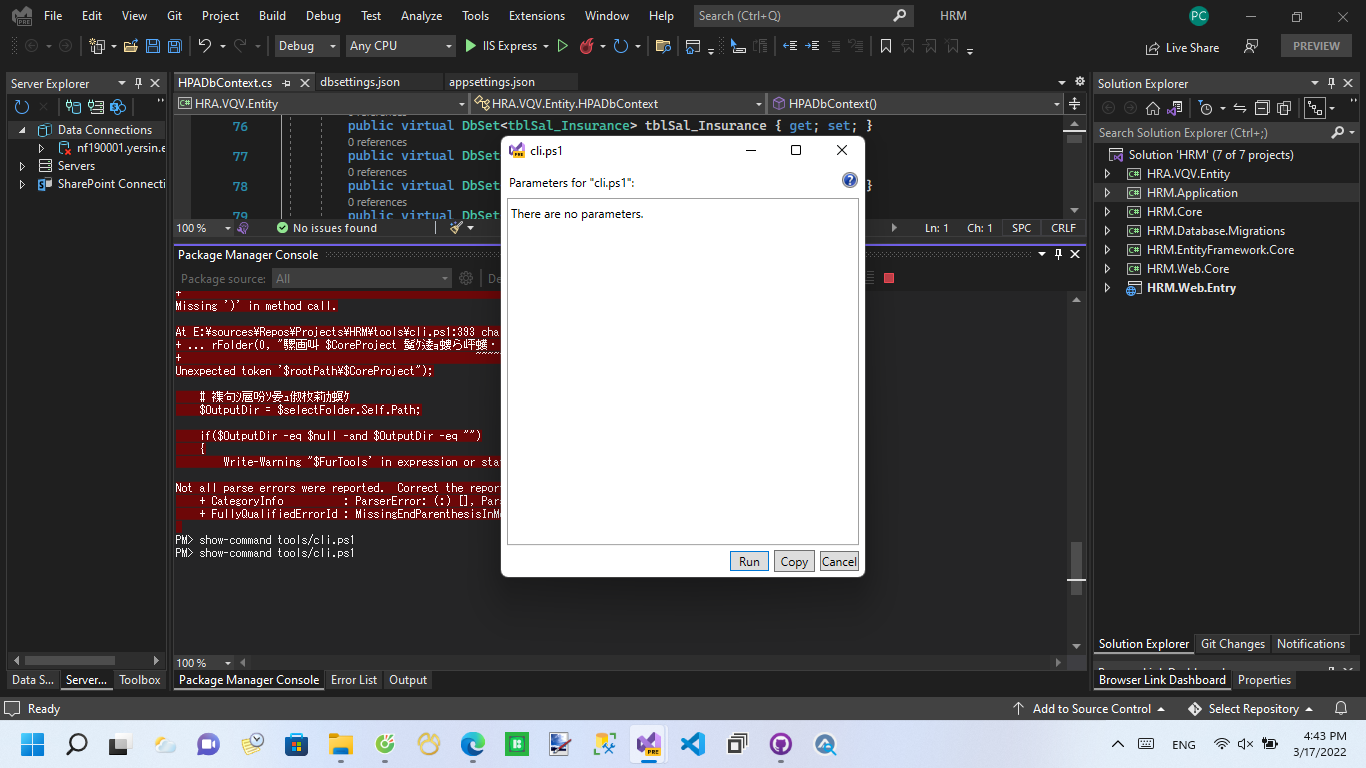Select the HRM.Web.Entry project

(1191, 288)
